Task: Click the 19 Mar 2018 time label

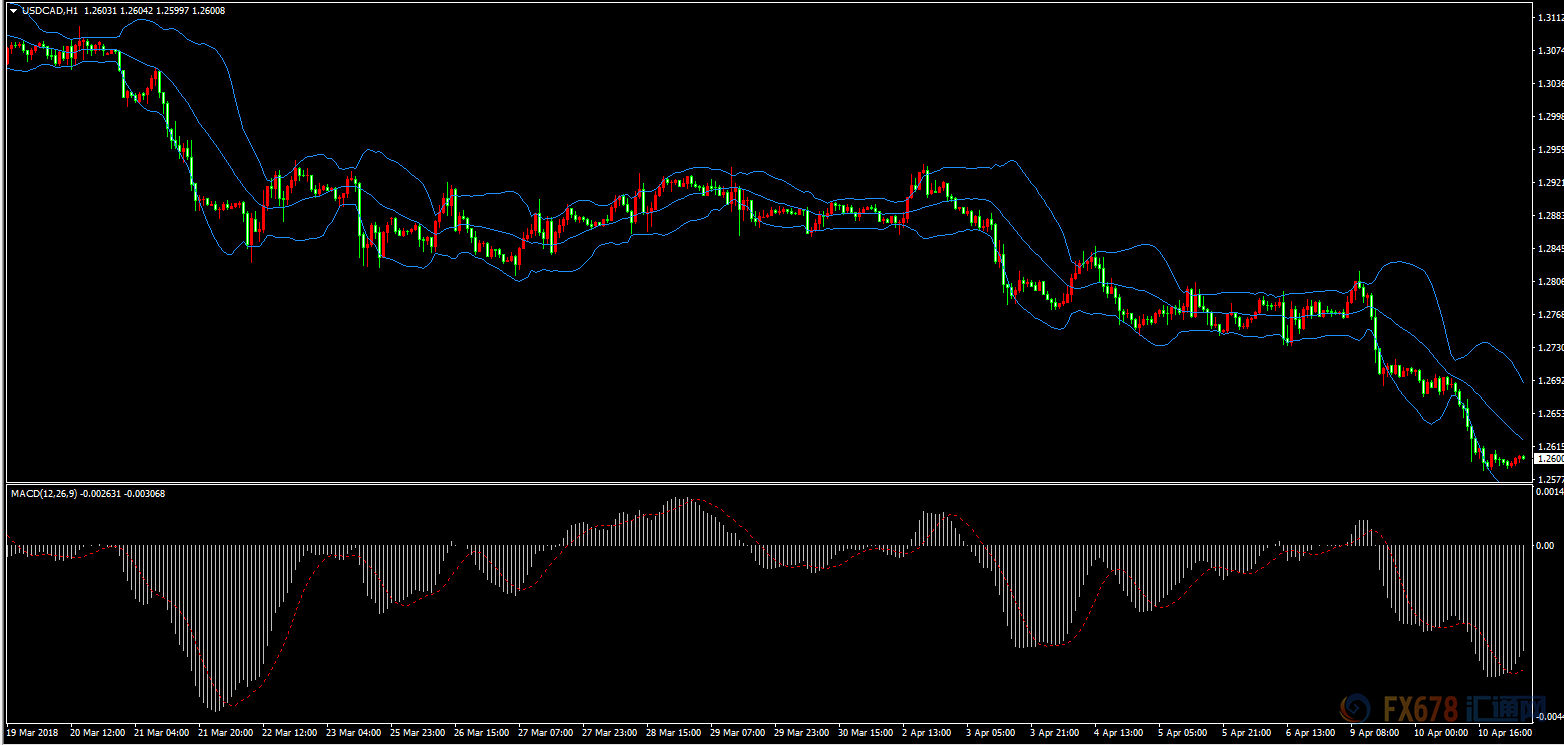Action: point(32,733)
